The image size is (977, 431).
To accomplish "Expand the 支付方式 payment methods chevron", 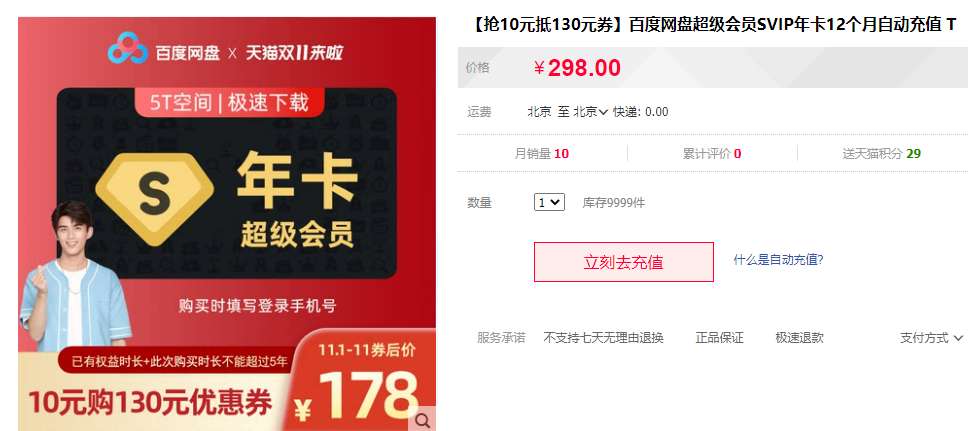I will coord(931,338).
